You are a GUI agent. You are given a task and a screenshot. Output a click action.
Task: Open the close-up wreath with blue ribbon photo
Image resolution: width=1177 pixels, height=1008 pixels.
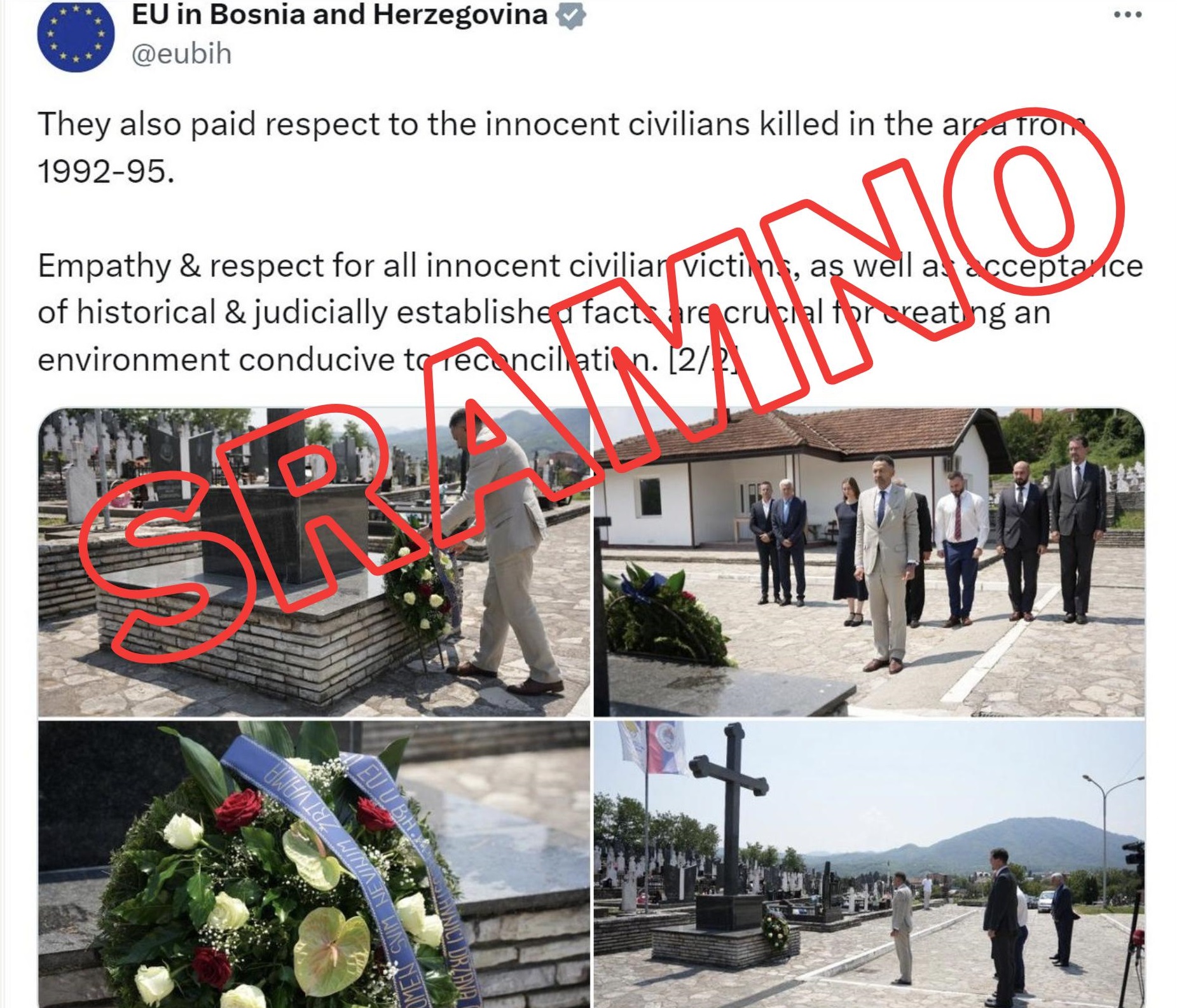point(314,864)
